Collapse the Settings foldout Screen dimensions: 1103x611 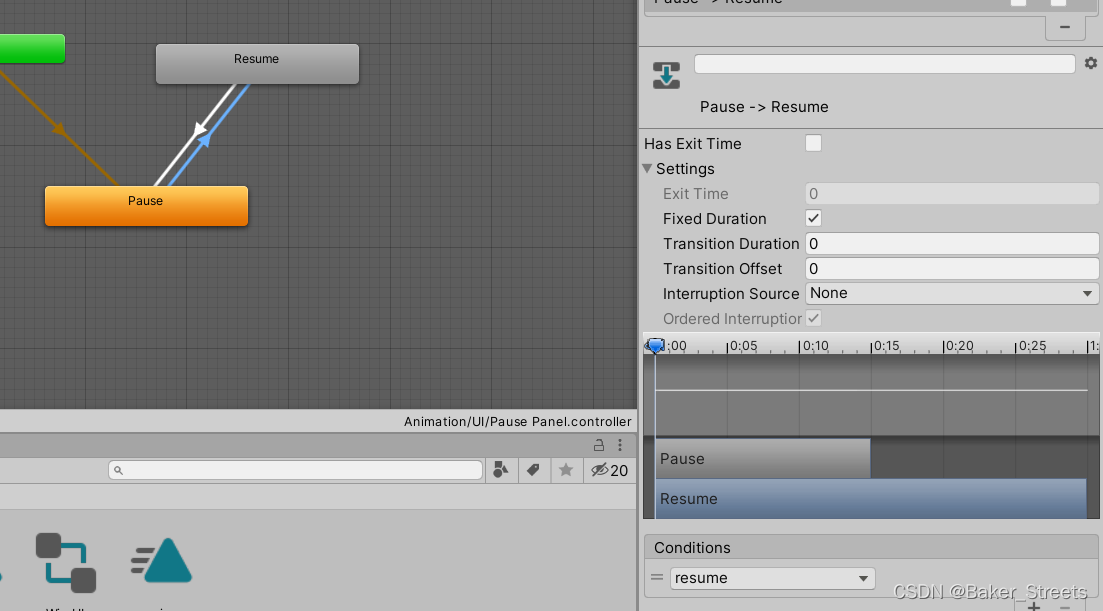[x=647, y=169]
